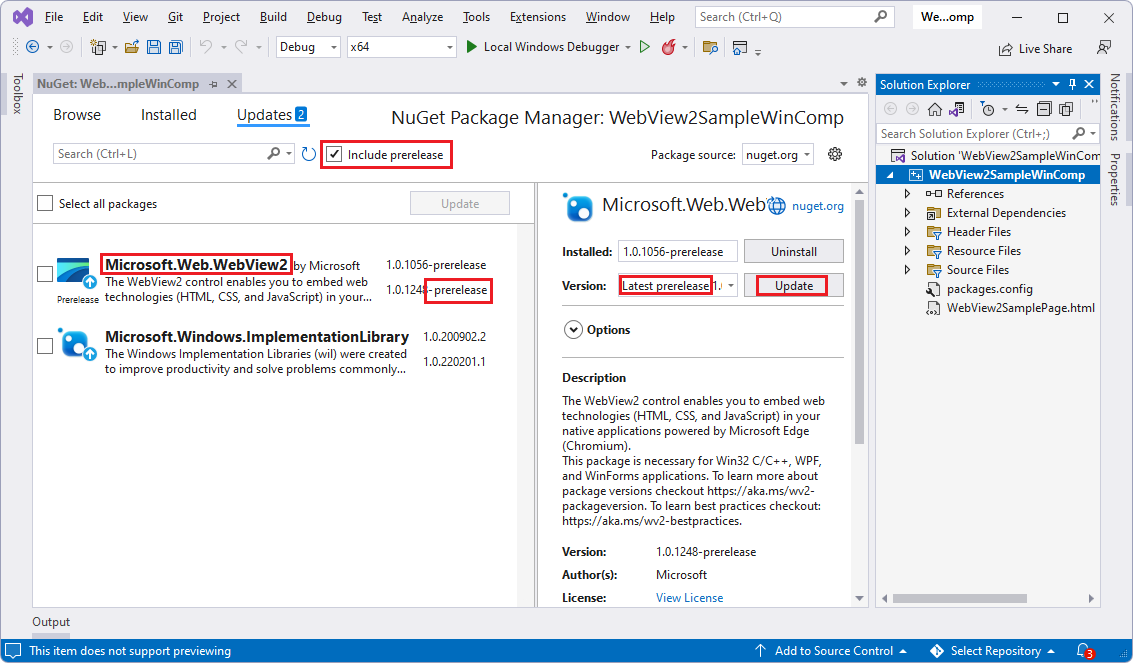Expand the References node

[907, 193]
